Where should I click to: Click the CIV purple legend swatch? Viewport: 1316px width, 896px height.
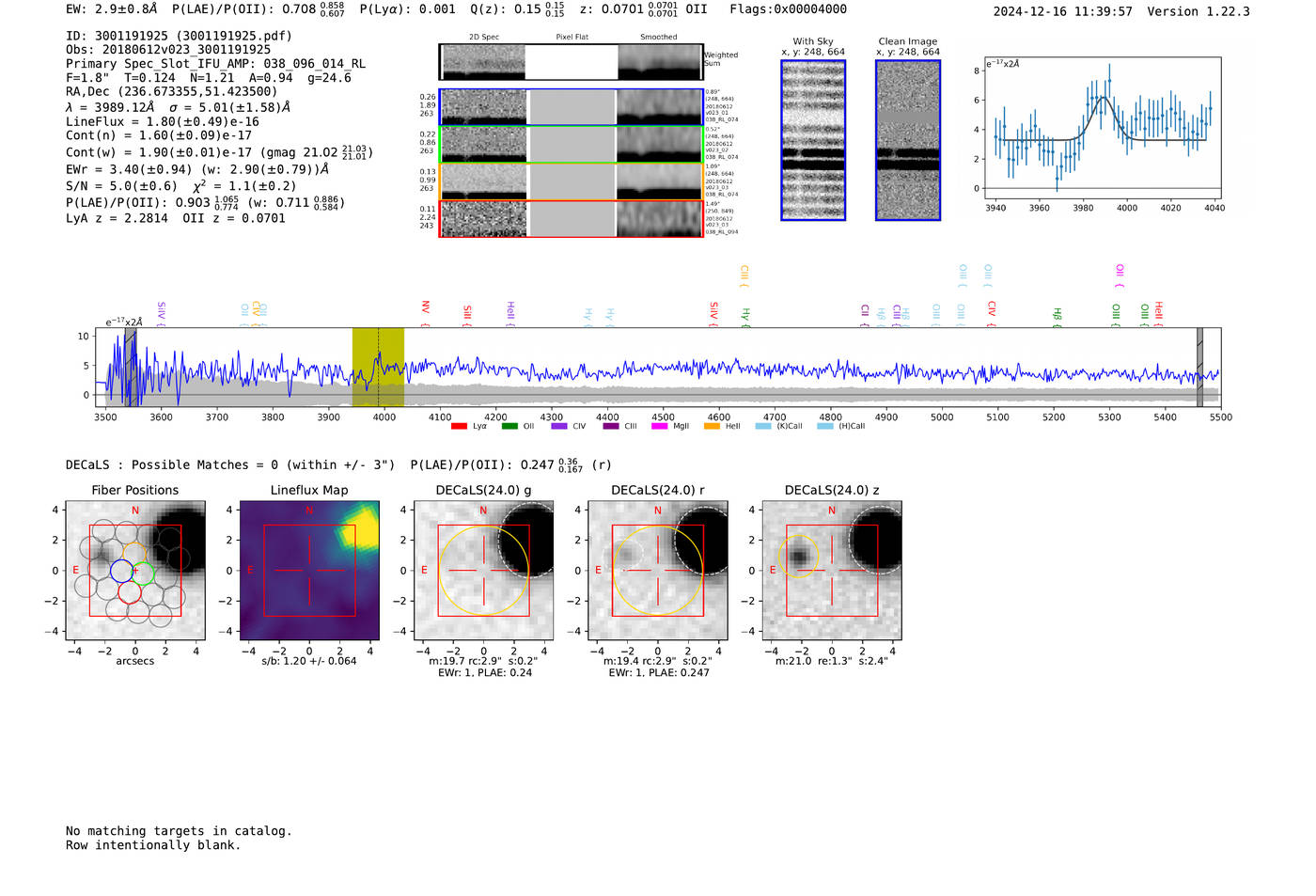tap(559, 426)
